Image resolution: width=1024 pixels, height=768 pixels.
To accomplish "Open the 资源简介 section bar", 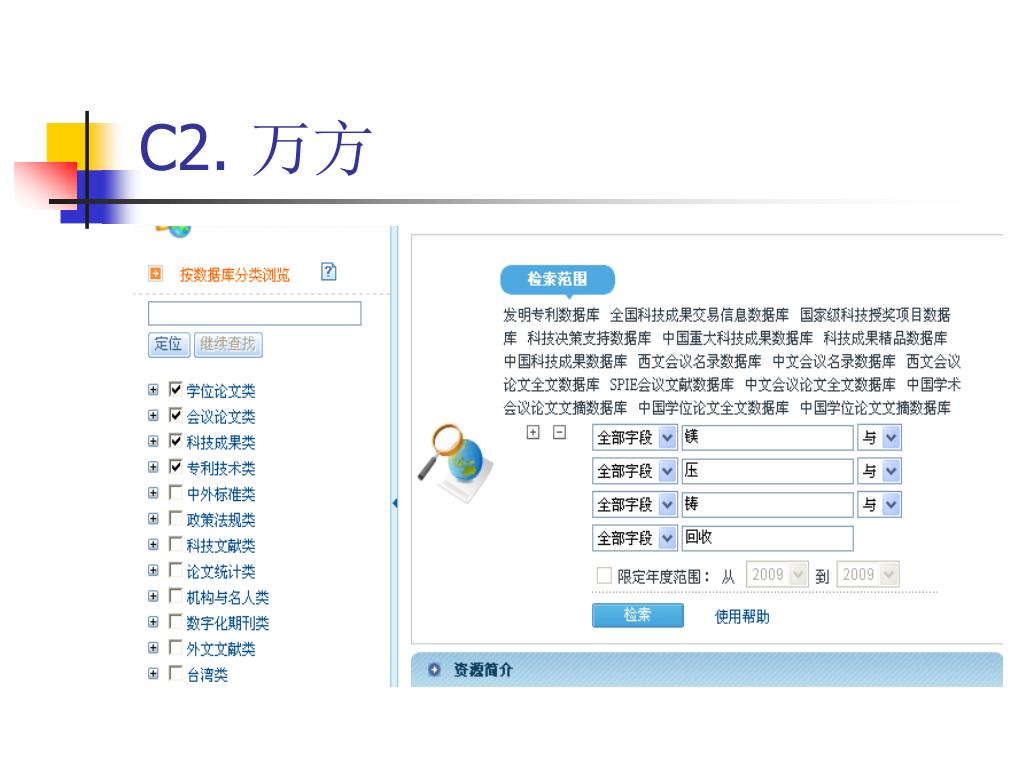I will click(x=707, y=669).
